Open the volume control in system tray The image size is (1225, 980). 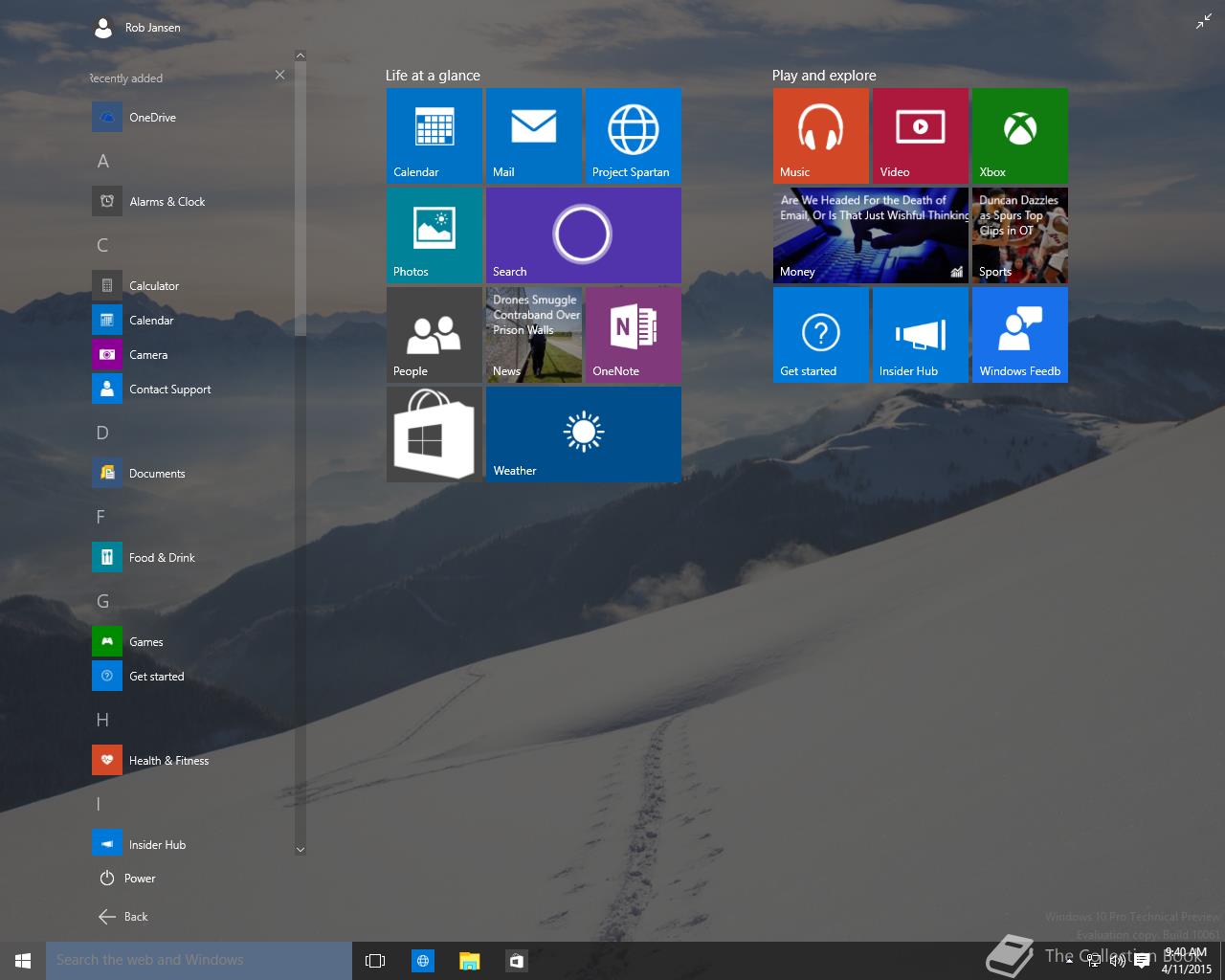[1117, 961]
